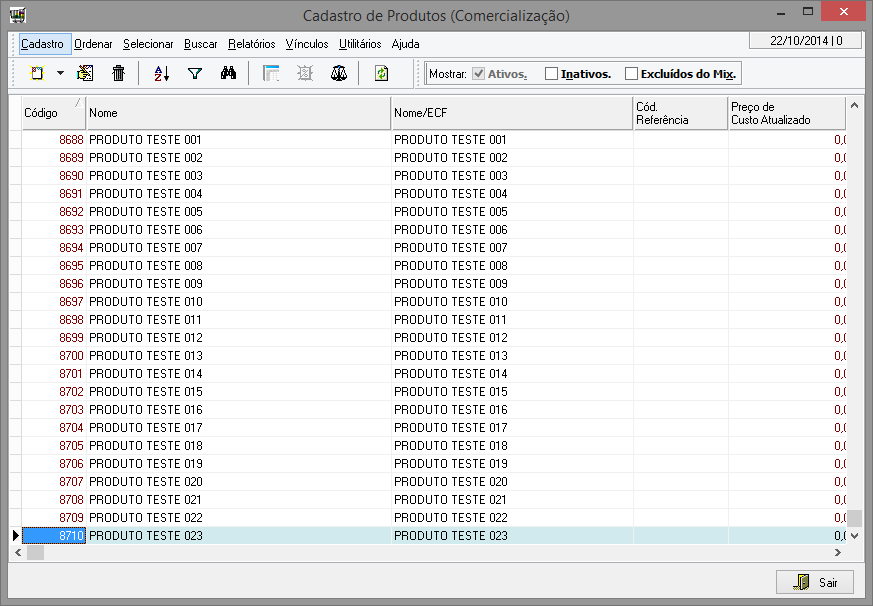This screenshot has width=873, height=606.
Task: Select the row PRODUTO TESTE 010
Action: 145,302
